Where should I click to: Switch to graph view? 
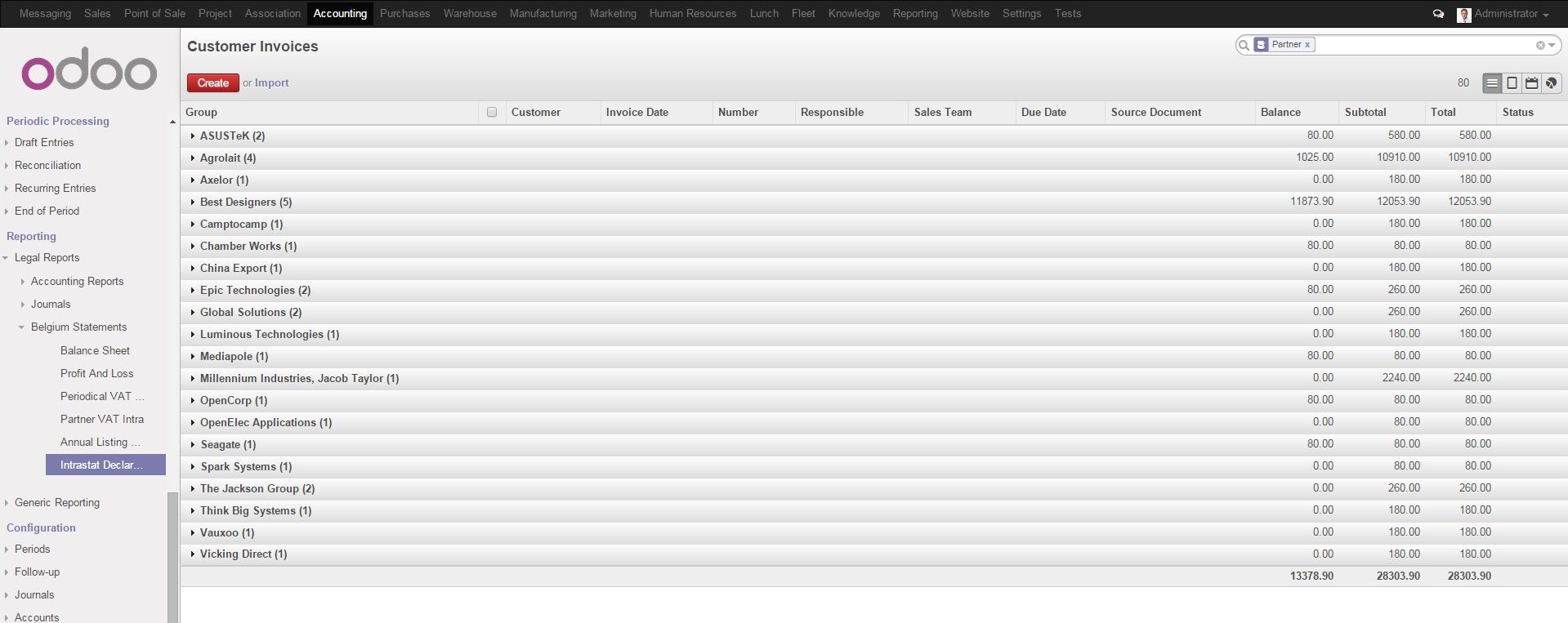(x=1552, y=83)
